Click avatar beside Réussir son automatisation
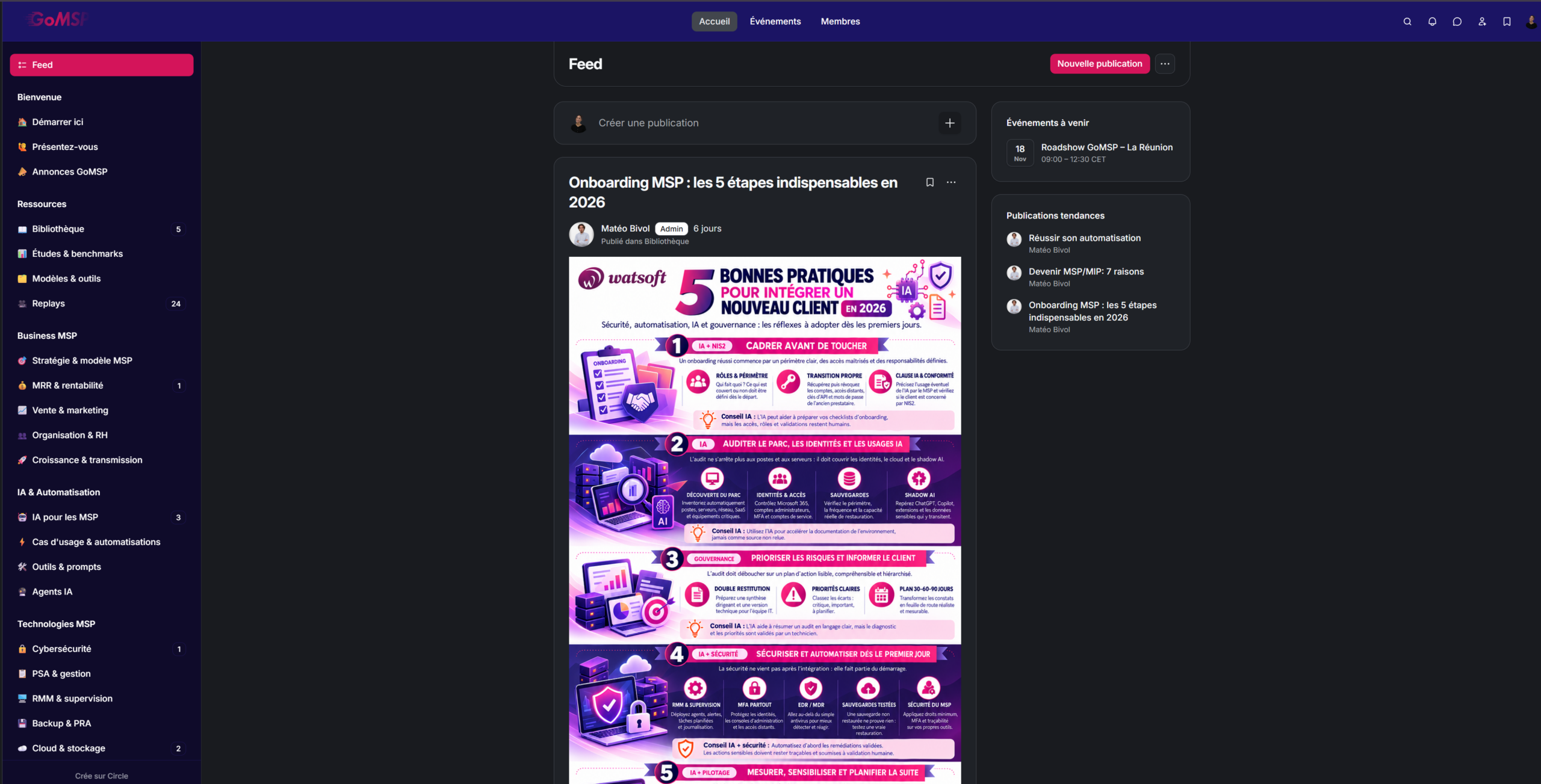 1014,239
